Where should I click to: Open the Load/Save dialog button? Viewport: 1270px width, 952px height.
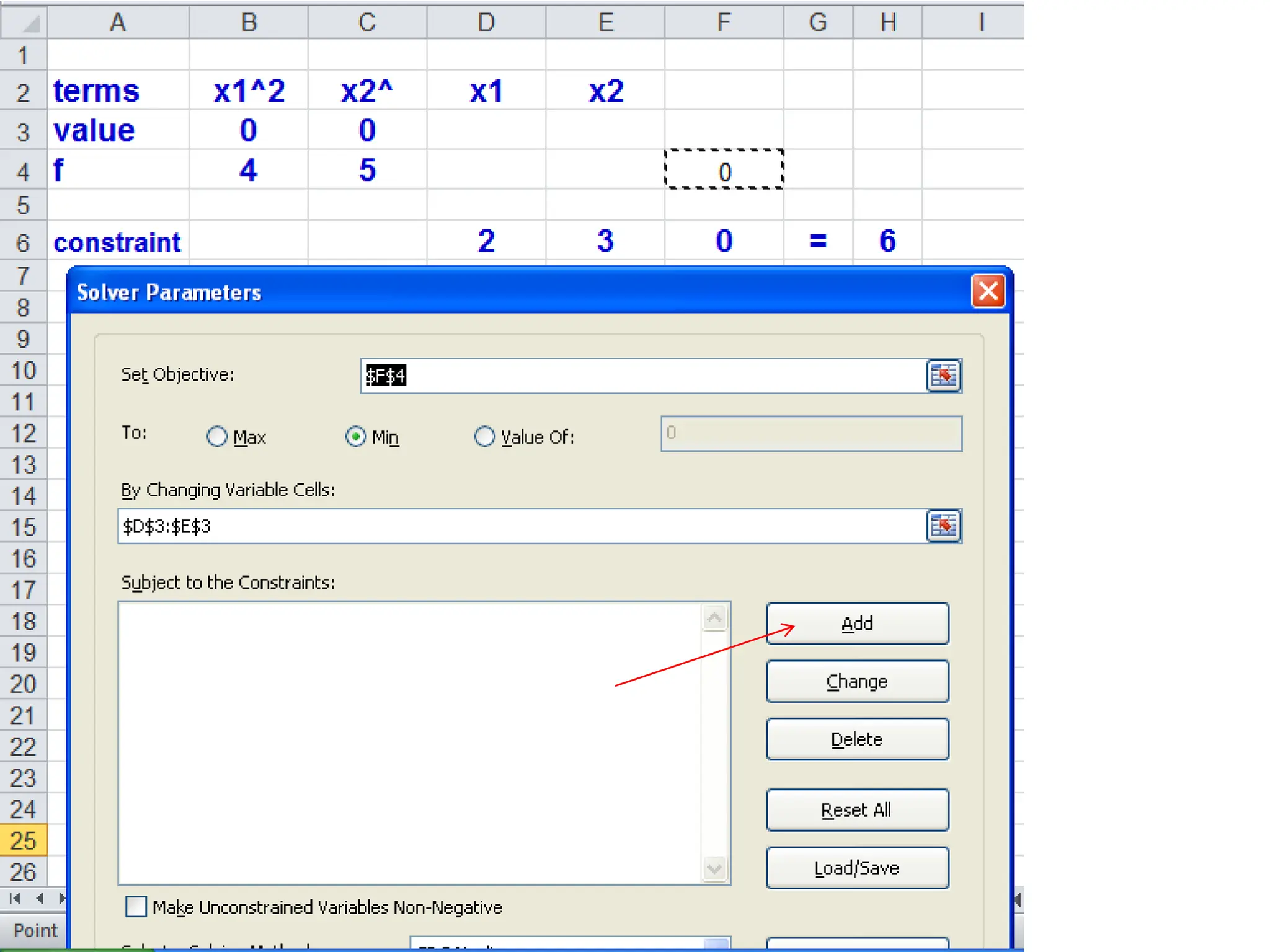(857, 868)
